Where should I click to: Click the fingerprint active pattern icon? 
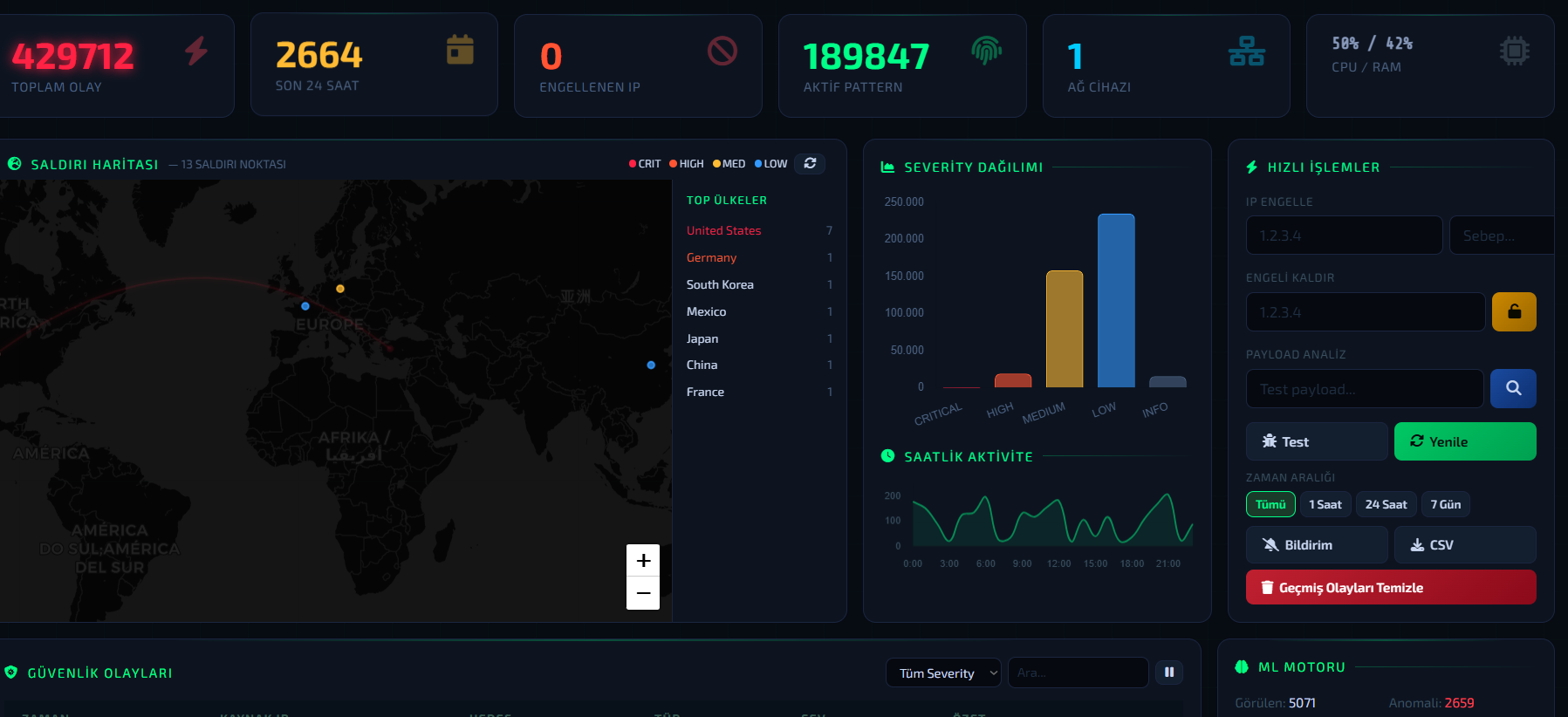[987, 51]
